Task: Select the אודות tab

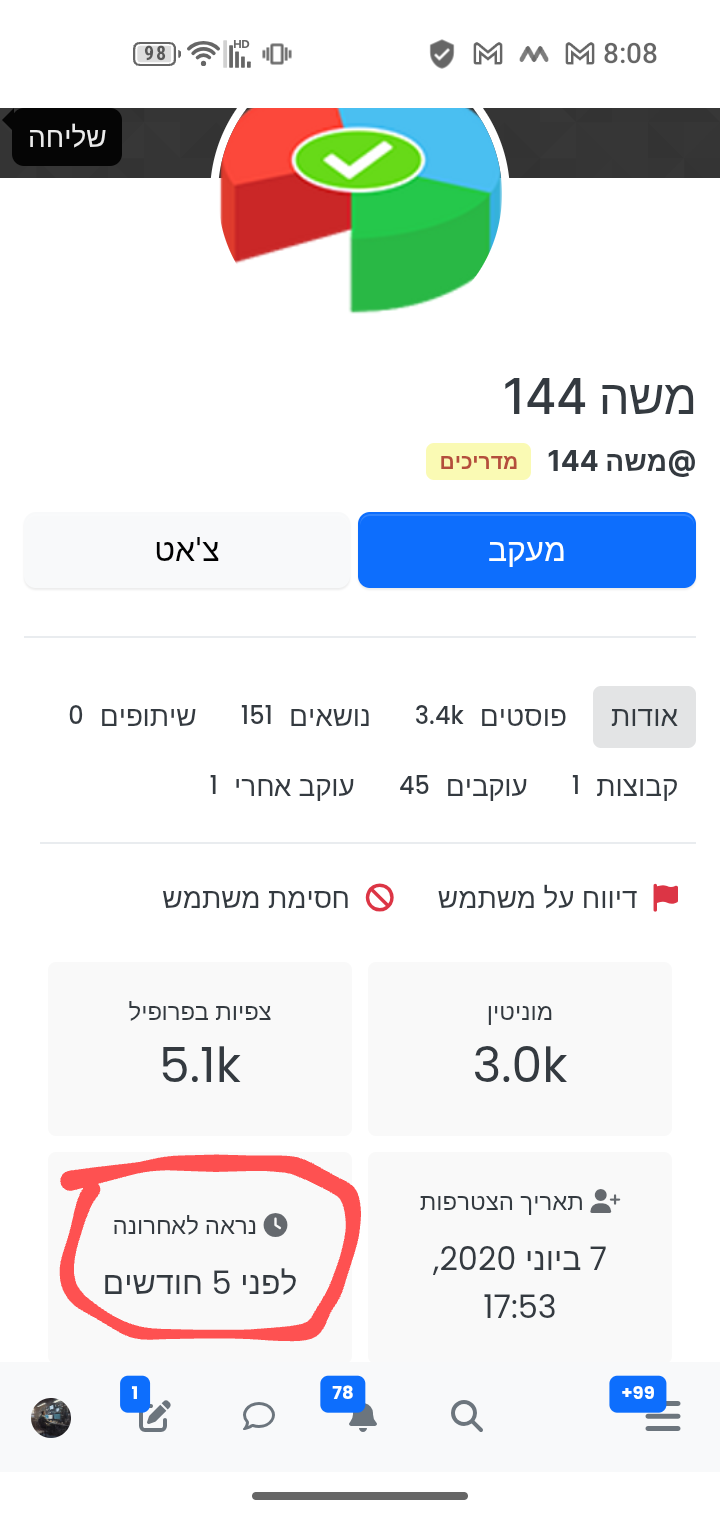Action: click(x=644, y=716)
